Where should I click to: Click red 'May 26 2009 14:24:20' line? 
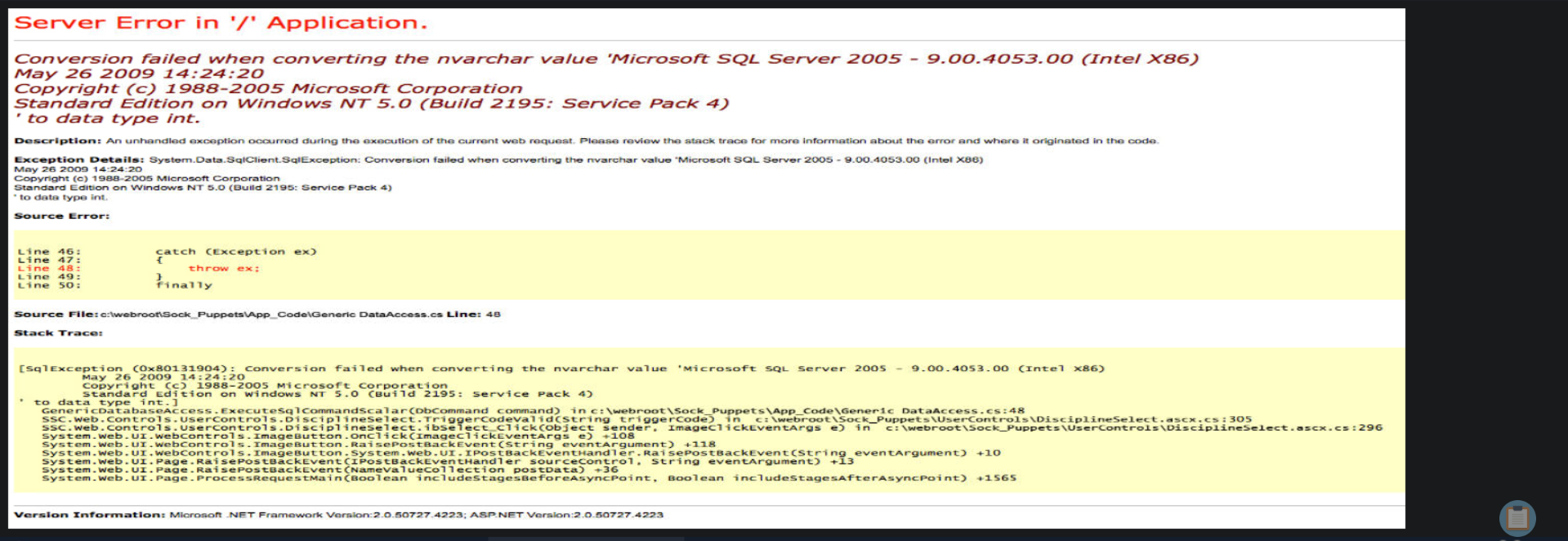139,74
